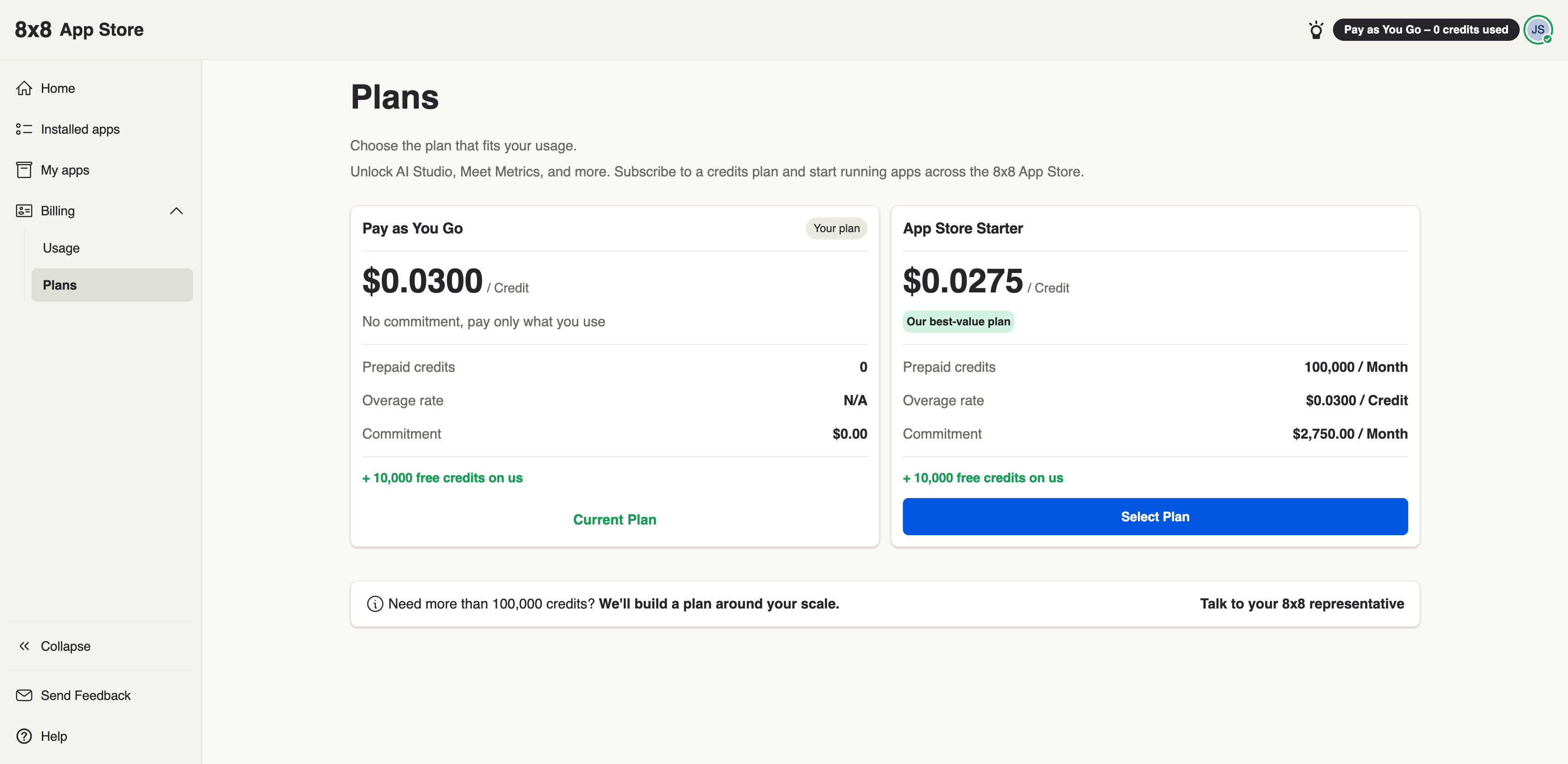Click Choose the plan that fits your usage text
Image resolution: width=1568 pixels, height=764 pixels.
coord(463,145)
